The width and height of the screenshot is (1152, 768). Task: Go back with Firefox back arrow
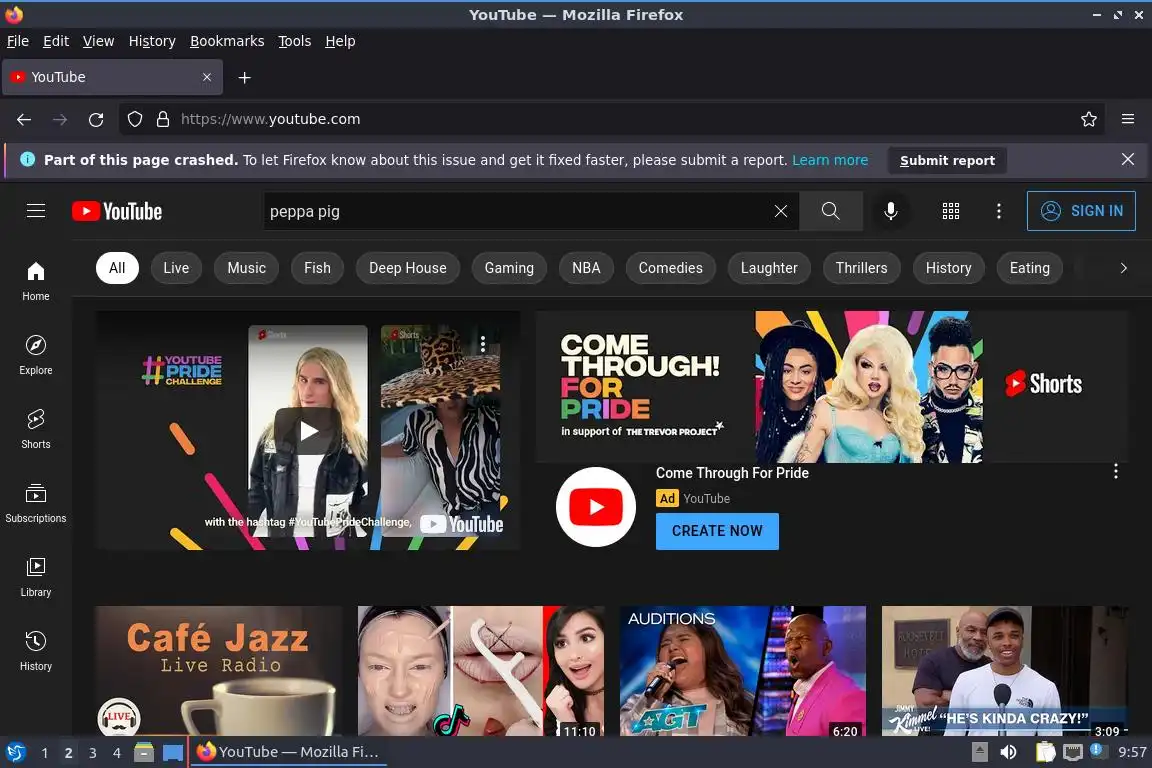pyautogui.click(x=24, y=119)
